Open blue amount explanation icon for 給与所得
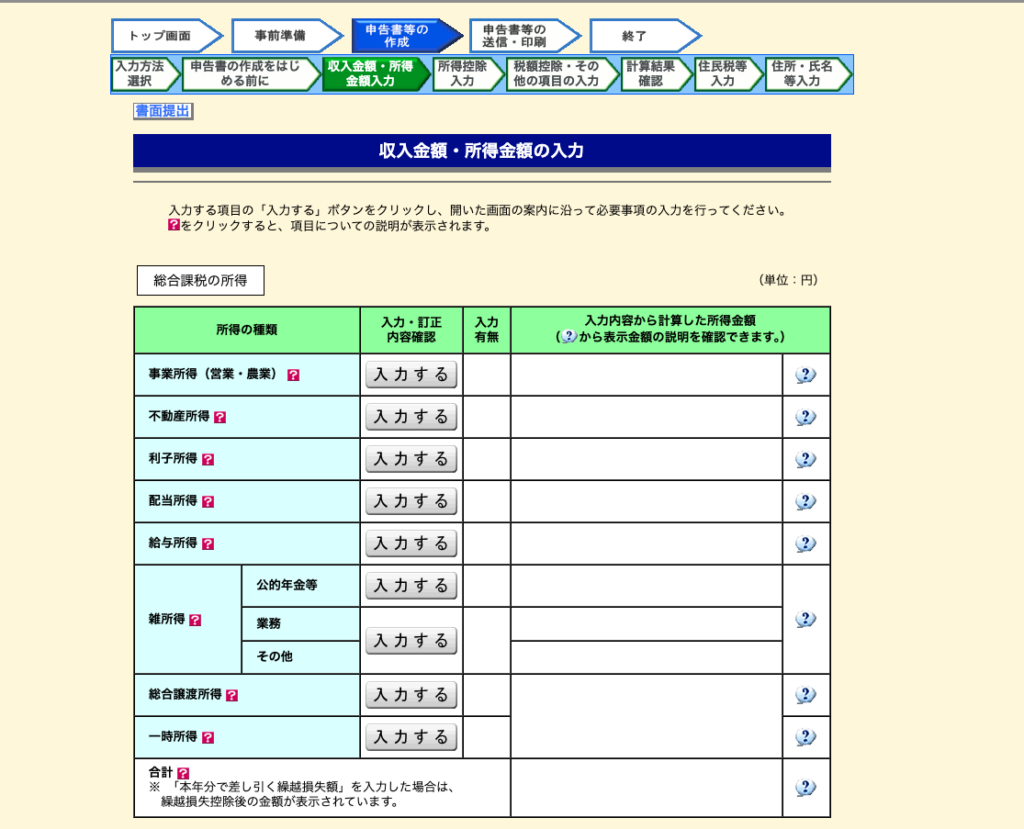 click(x=805, y=543)
